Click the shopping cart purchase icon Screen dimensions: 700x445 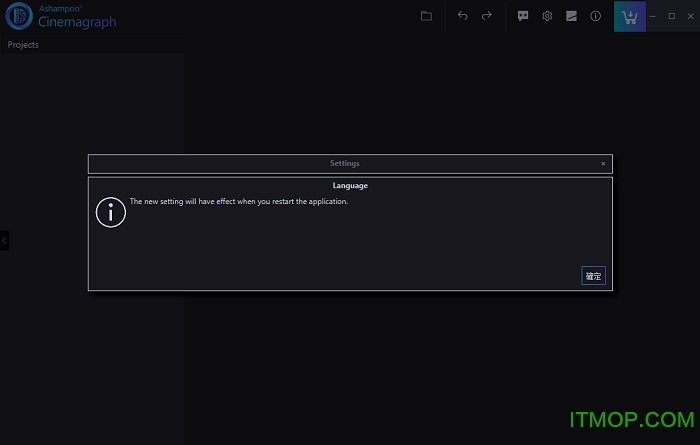(629, 17)
